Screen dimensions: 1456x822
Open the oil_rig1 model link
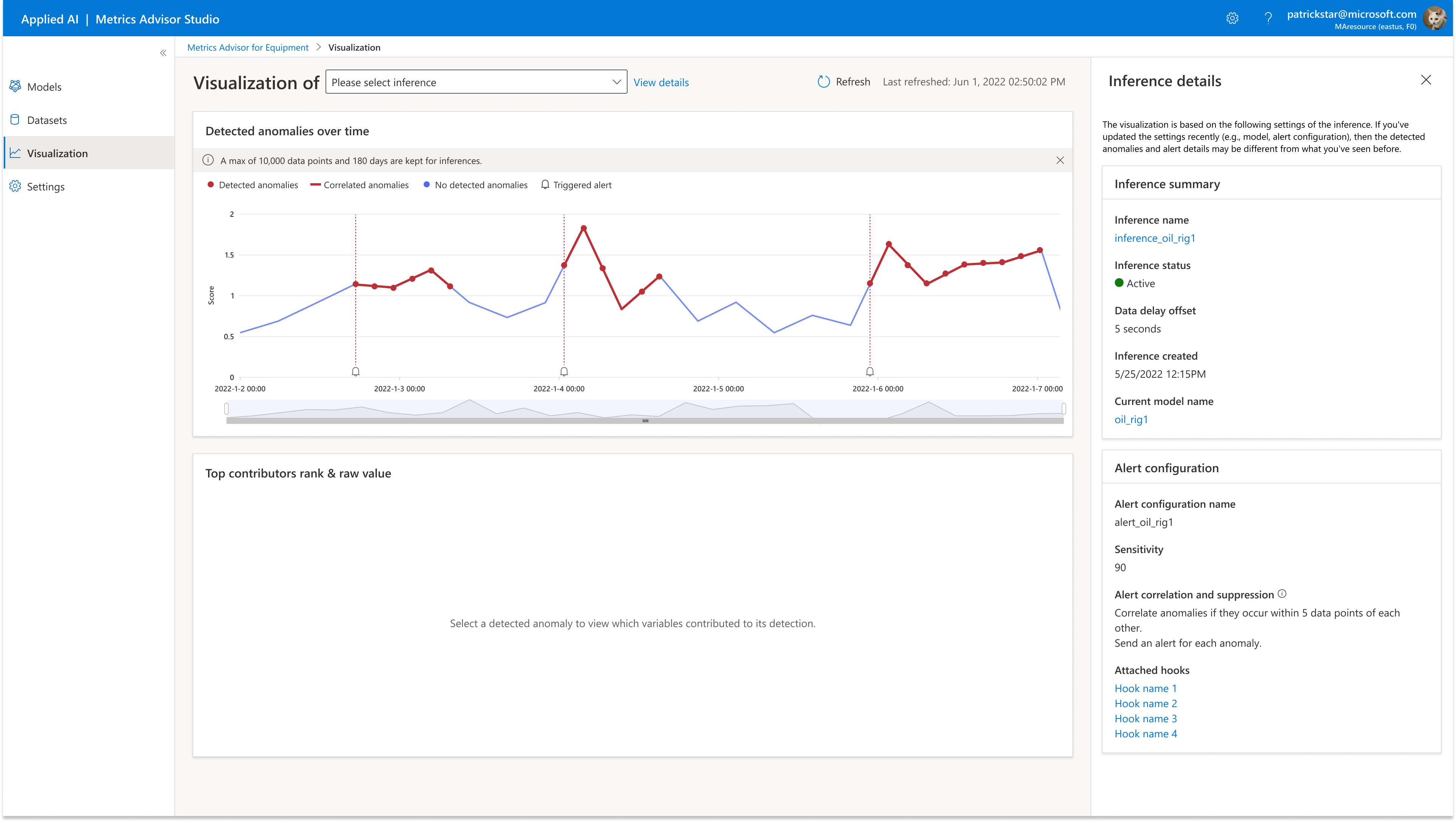coord(1131,419)
